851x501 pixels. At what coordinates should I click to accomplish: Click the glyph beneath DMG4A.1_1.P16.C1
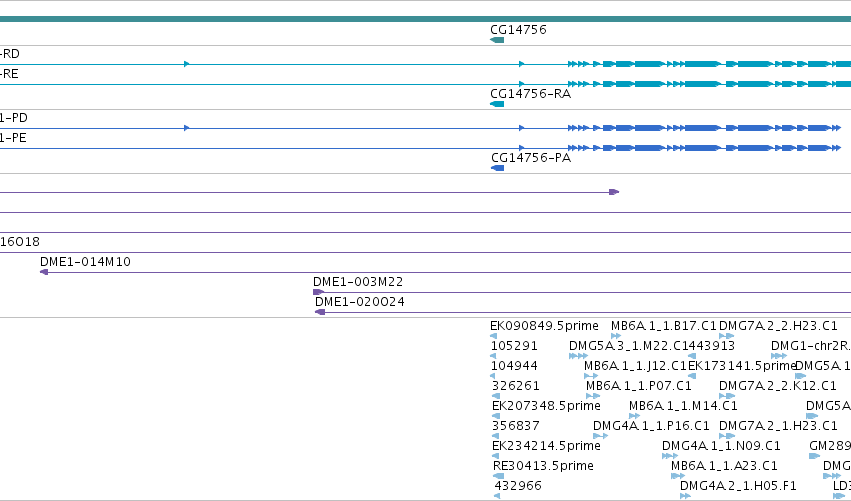600,436
